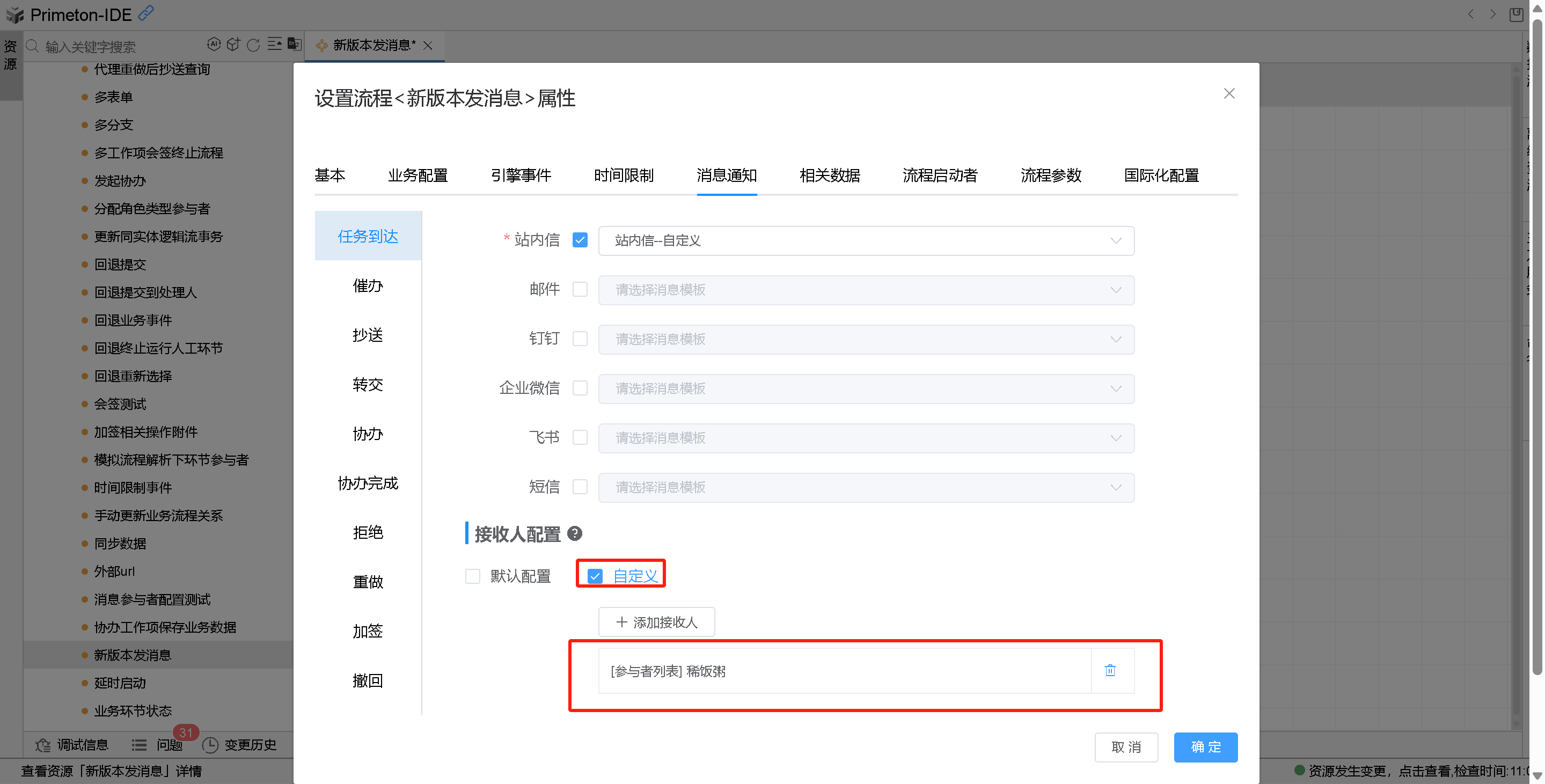
Task: Enable the 邮件 notification checkbox
Action: coord(580,290)
